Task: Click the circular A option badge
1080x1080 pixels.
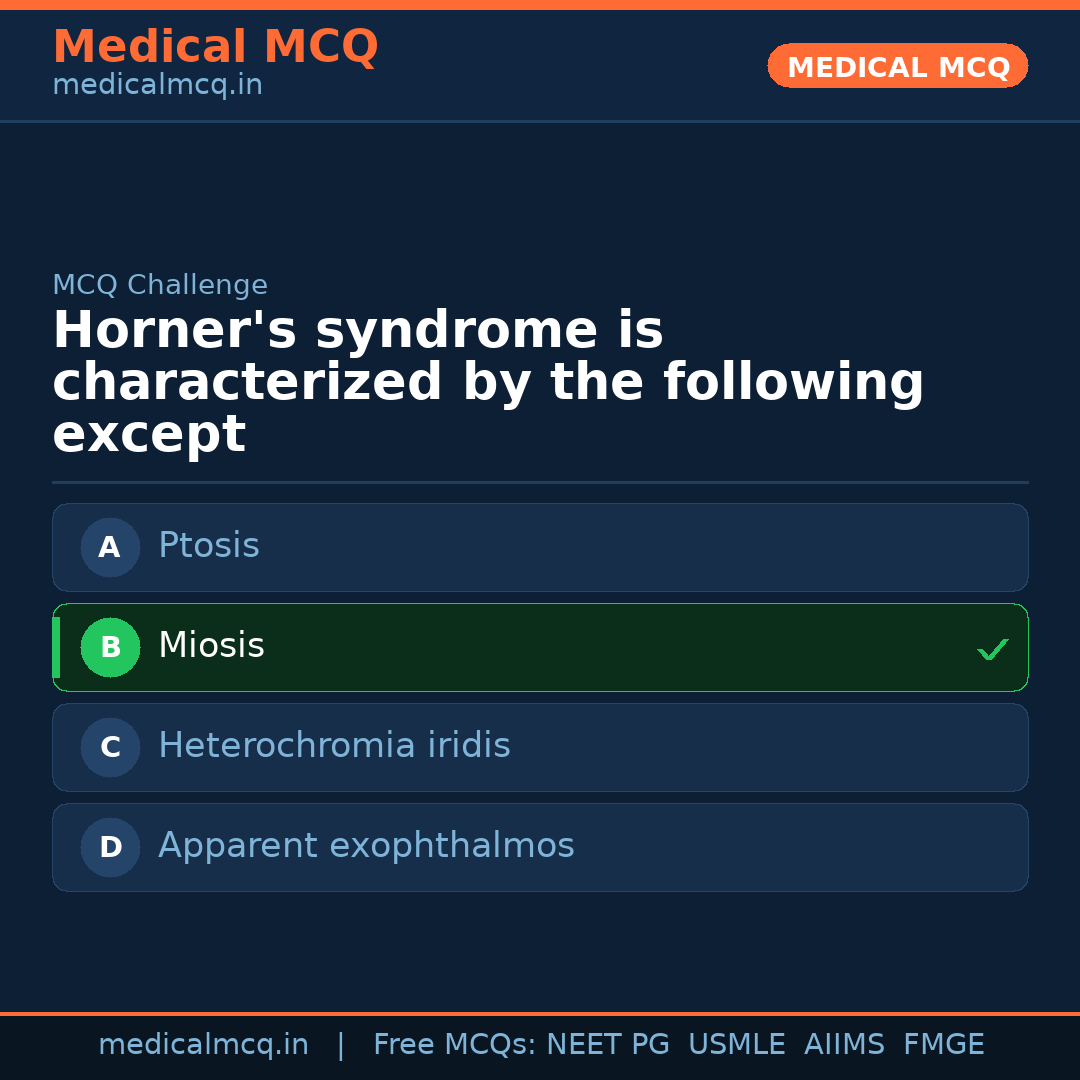Action: coord(110,547)
